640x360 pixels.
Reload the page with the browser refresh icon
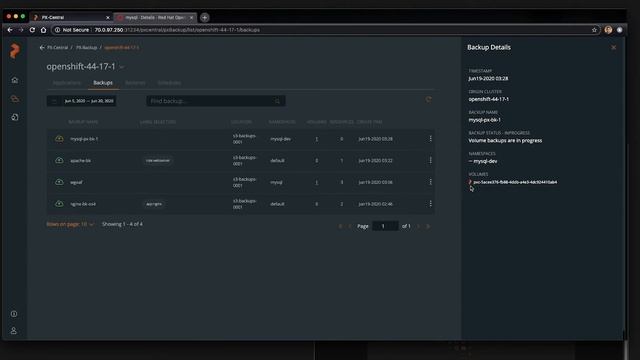(x=32, y=30)
